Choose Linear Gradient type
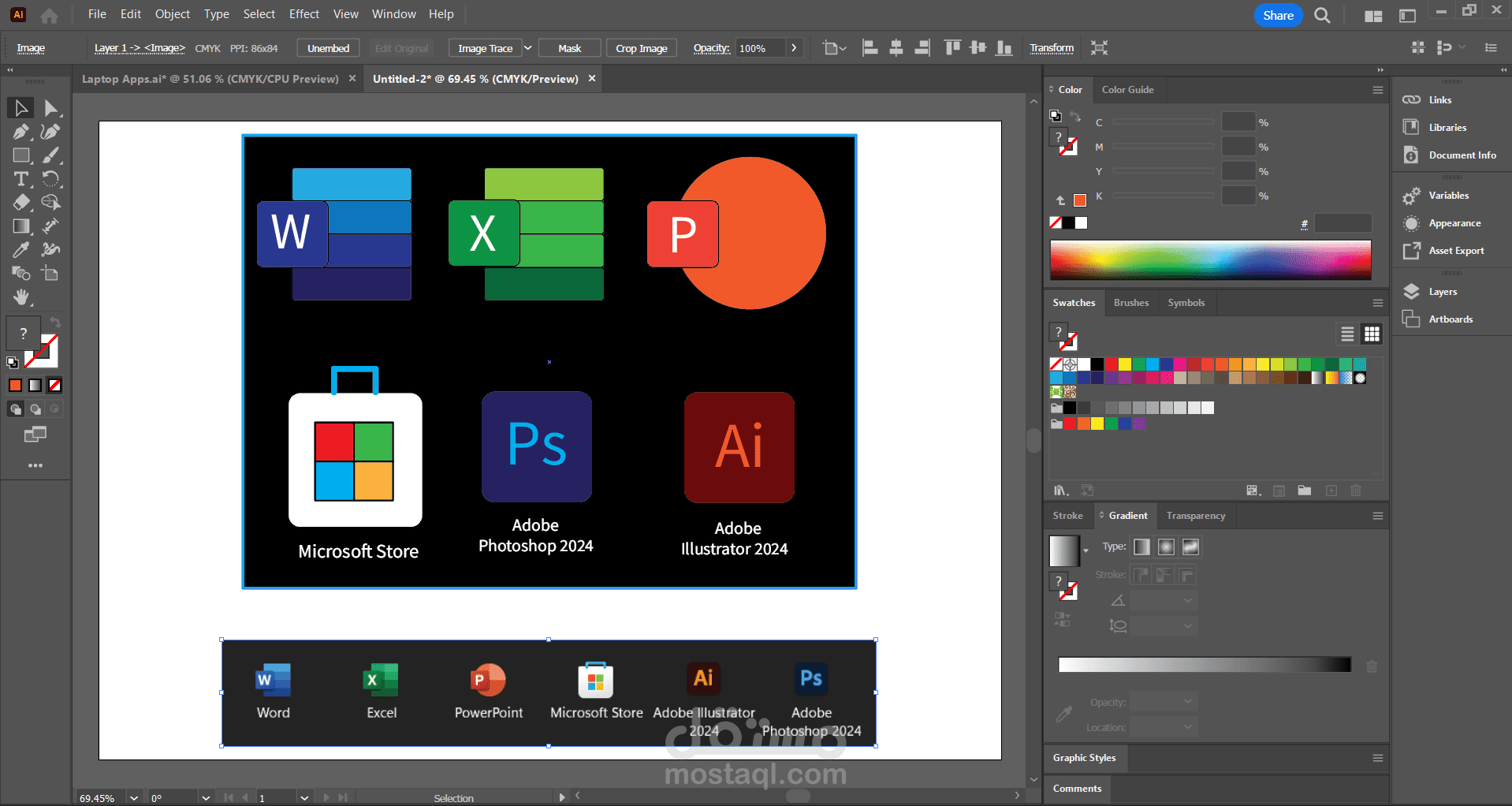The image size is (1512, 806). (x=1141, y=547)
